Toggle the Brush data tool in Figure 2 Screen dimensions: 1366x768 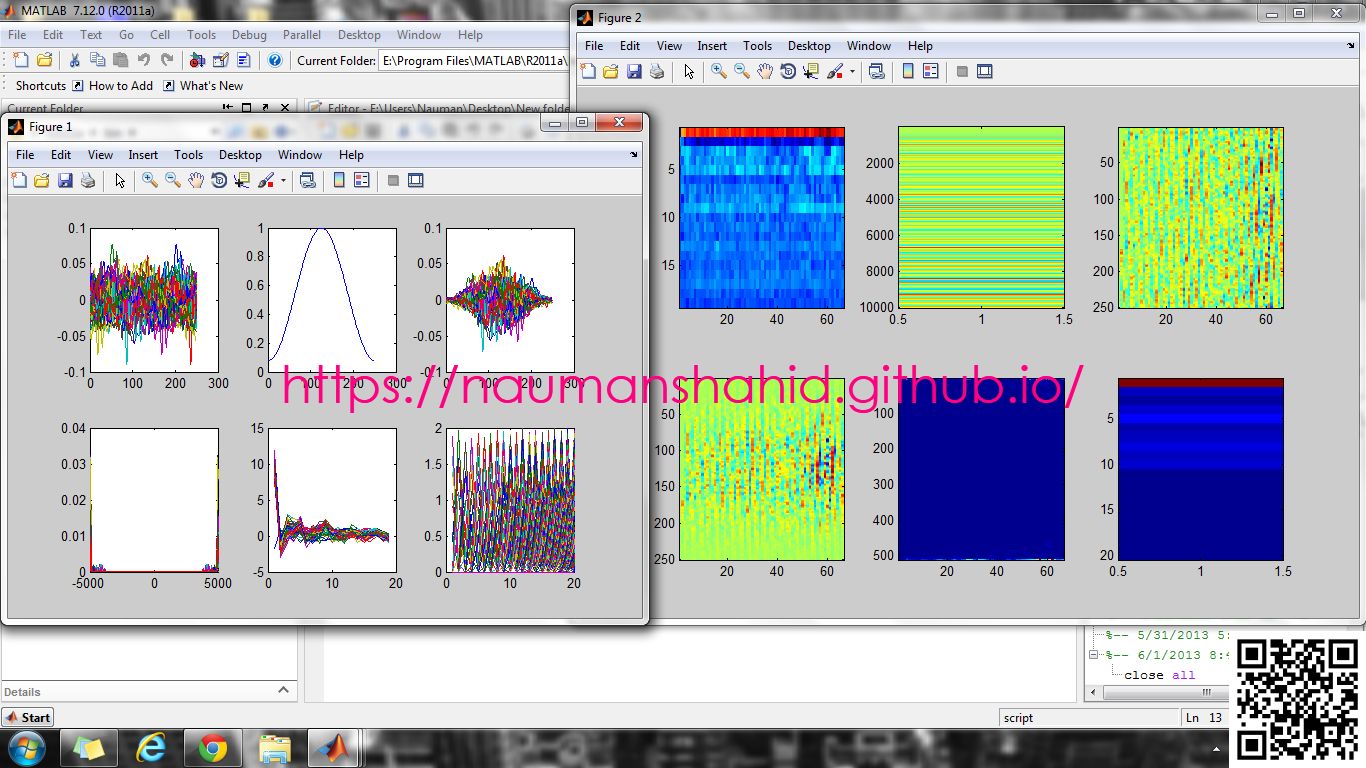pos(835,71)
